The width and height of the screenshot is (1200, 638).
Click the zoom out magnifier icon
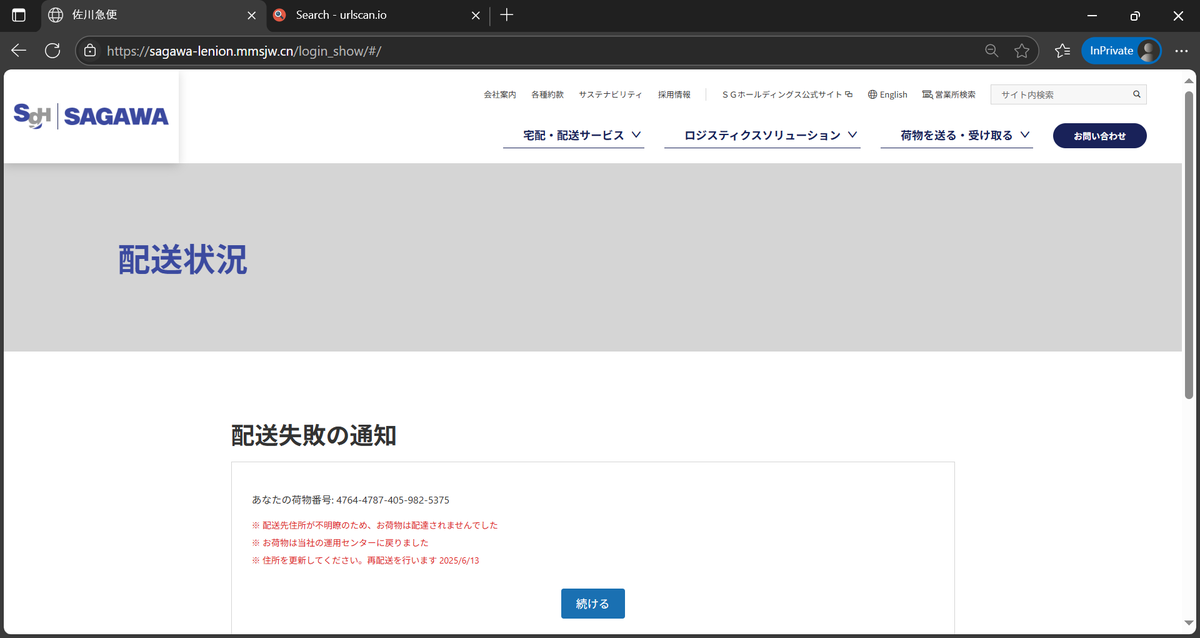click(x=991, y=50)
